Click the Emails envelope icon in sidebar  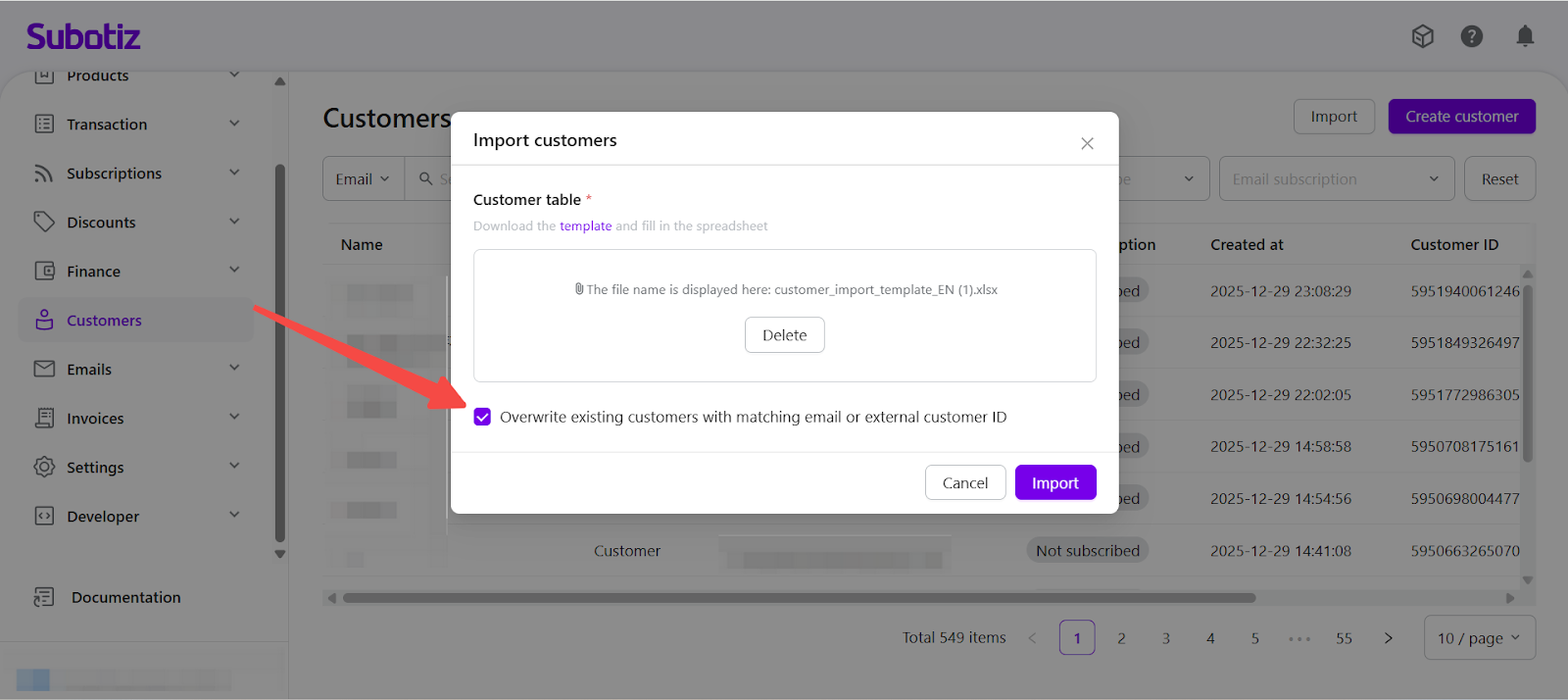[x=44, y=370]
